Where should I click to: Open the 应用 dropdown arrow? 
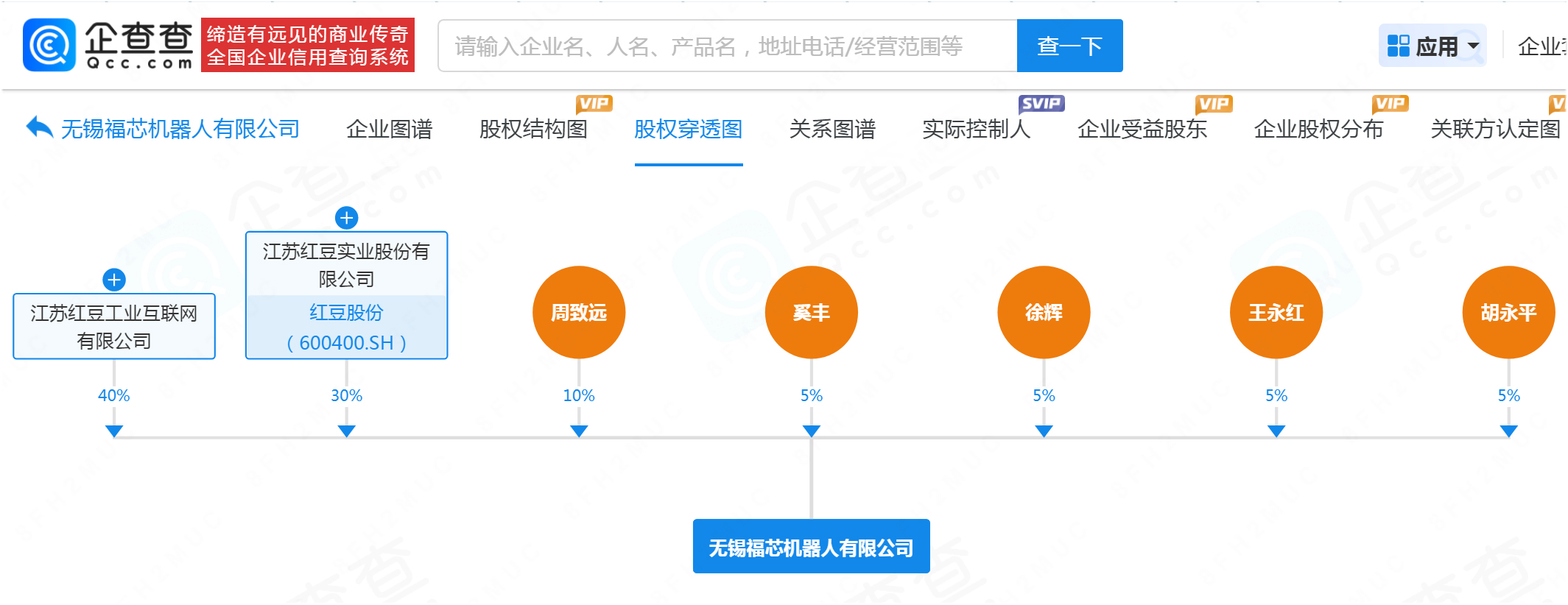coord(1473,46)
